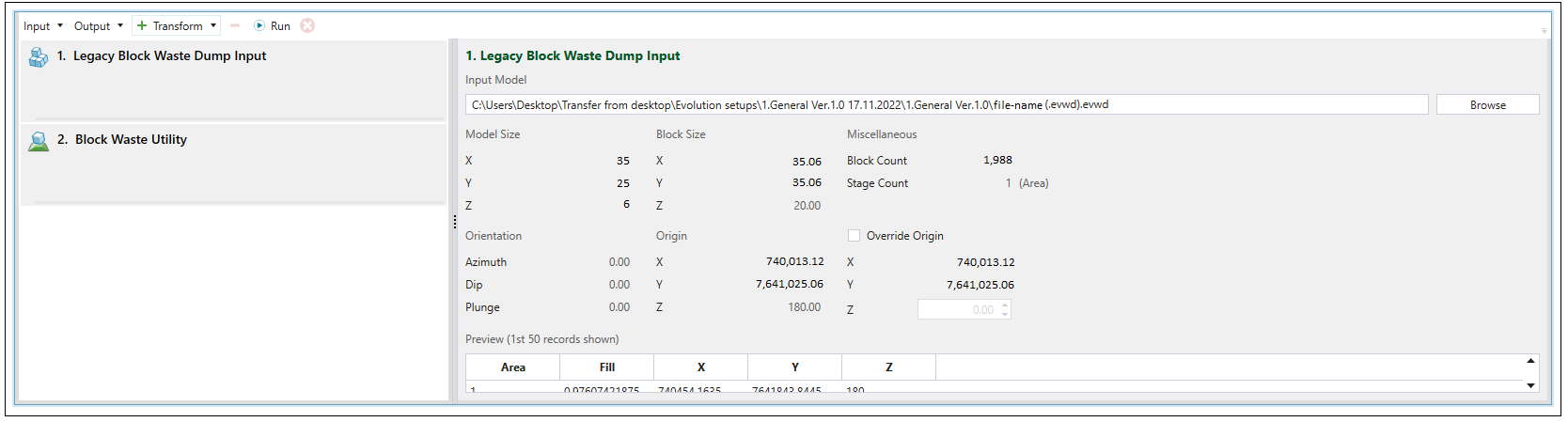Click the Plunge value 0.00

[x=619, y=307]
